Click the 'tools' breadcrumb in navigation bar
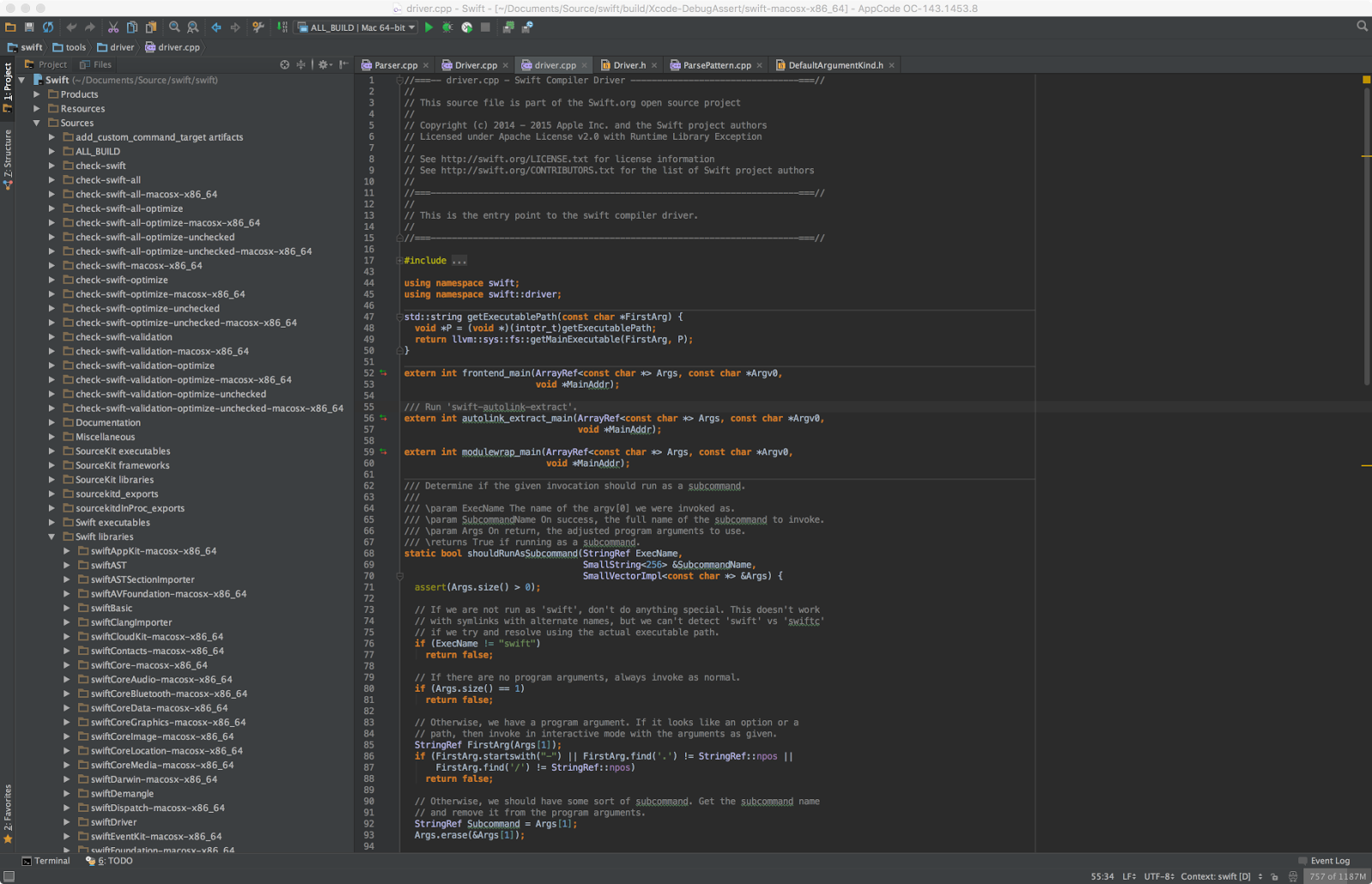 click(x=69, y=47)
